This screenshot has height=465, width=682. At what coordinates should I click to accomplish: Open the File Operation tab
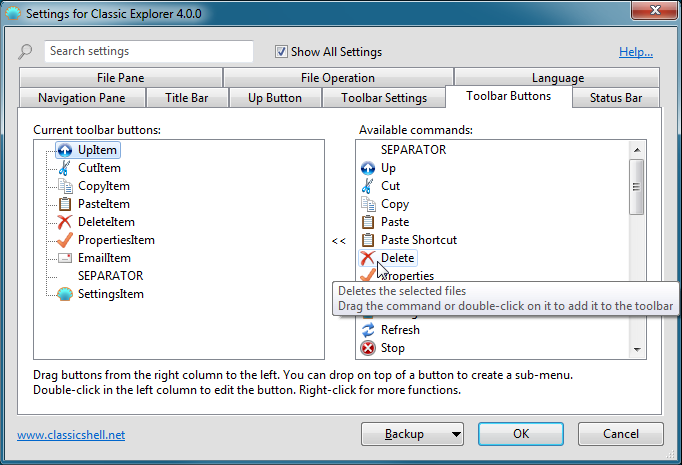[337, 78]
